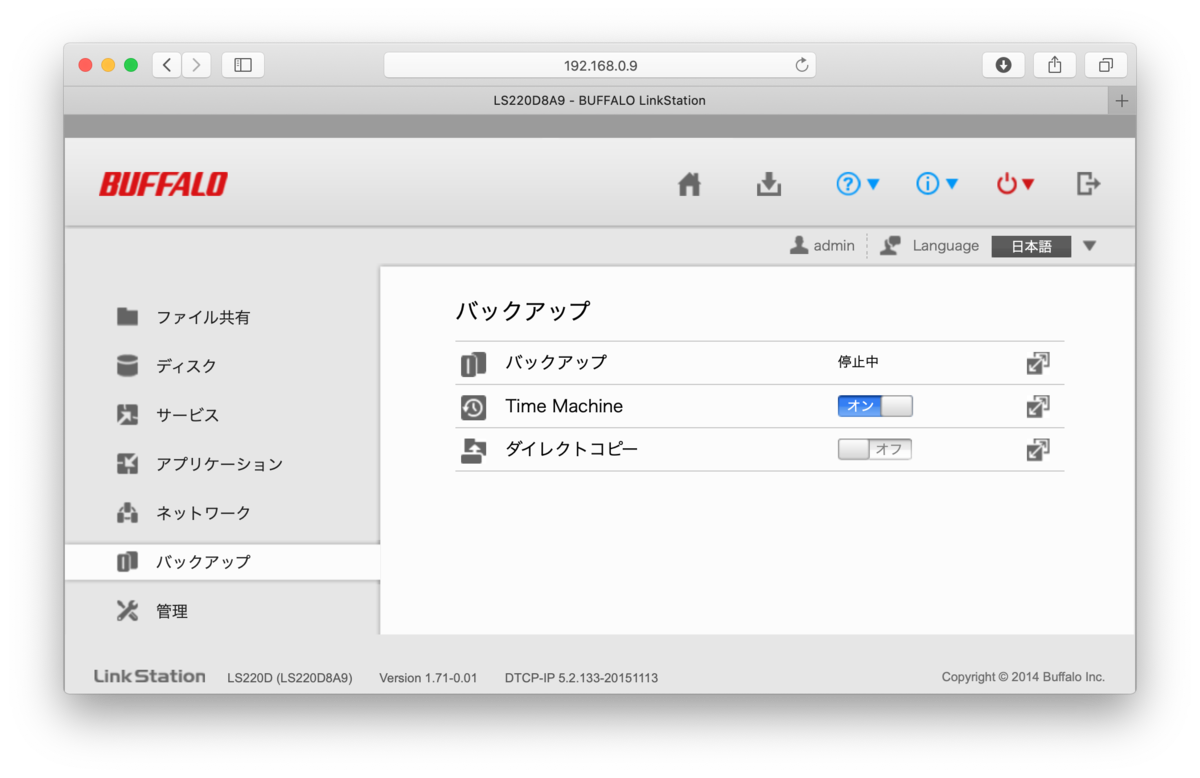Open the info icon dropdown
Image resolution: width=1200 pixels, height=778 pixels.
pos(937,184)
